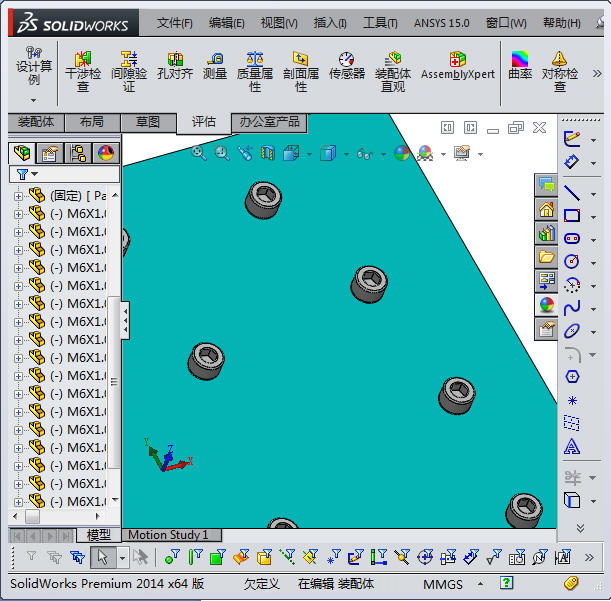The height and width of the screenshot is (601, 611).
Task: Click the appearance color sphere in view toolbar
Action: (x=402, y=153)
